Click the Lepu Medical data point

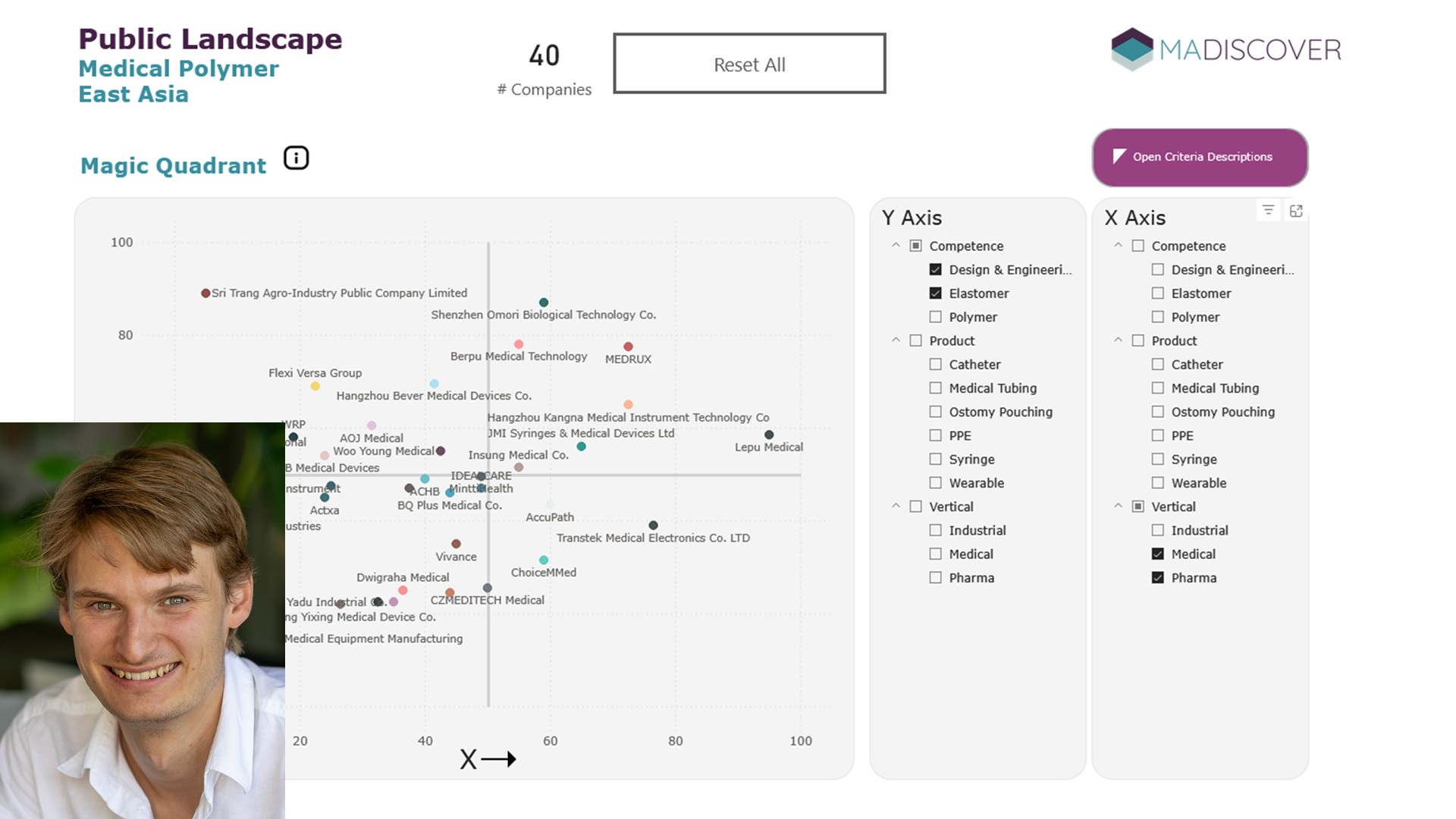[x=769, y=435]
